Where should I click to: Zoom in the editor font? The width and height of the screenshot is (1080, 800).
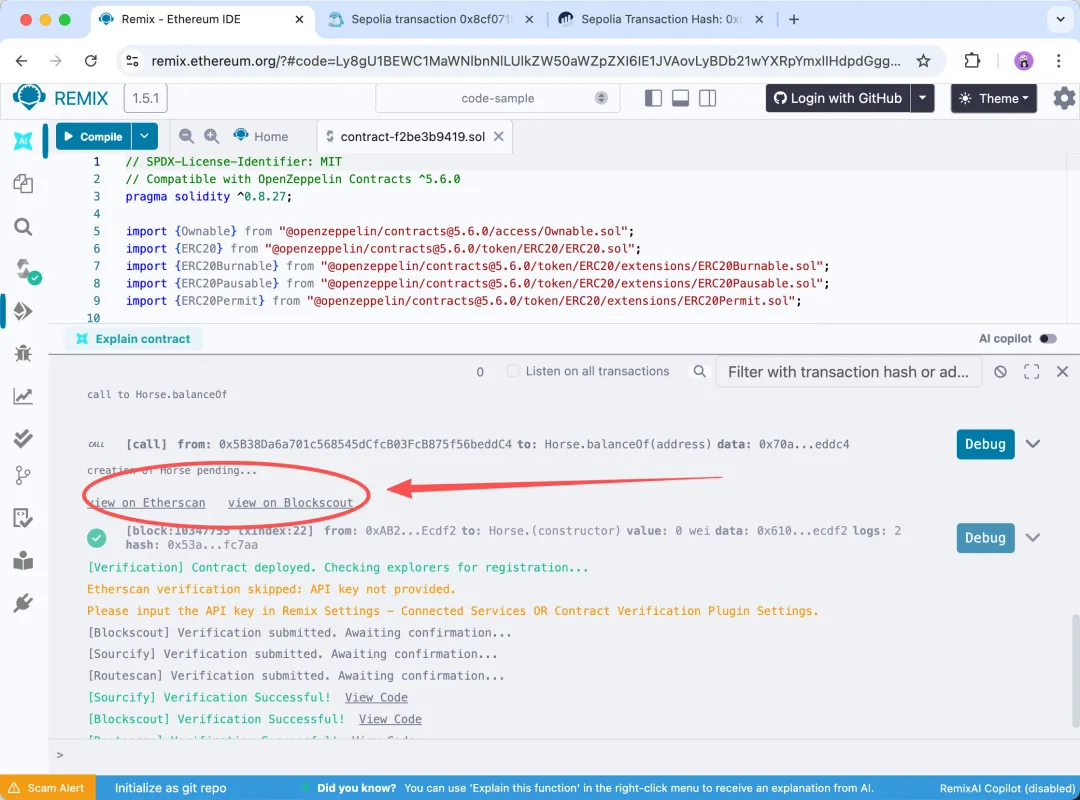coord(211,136)
